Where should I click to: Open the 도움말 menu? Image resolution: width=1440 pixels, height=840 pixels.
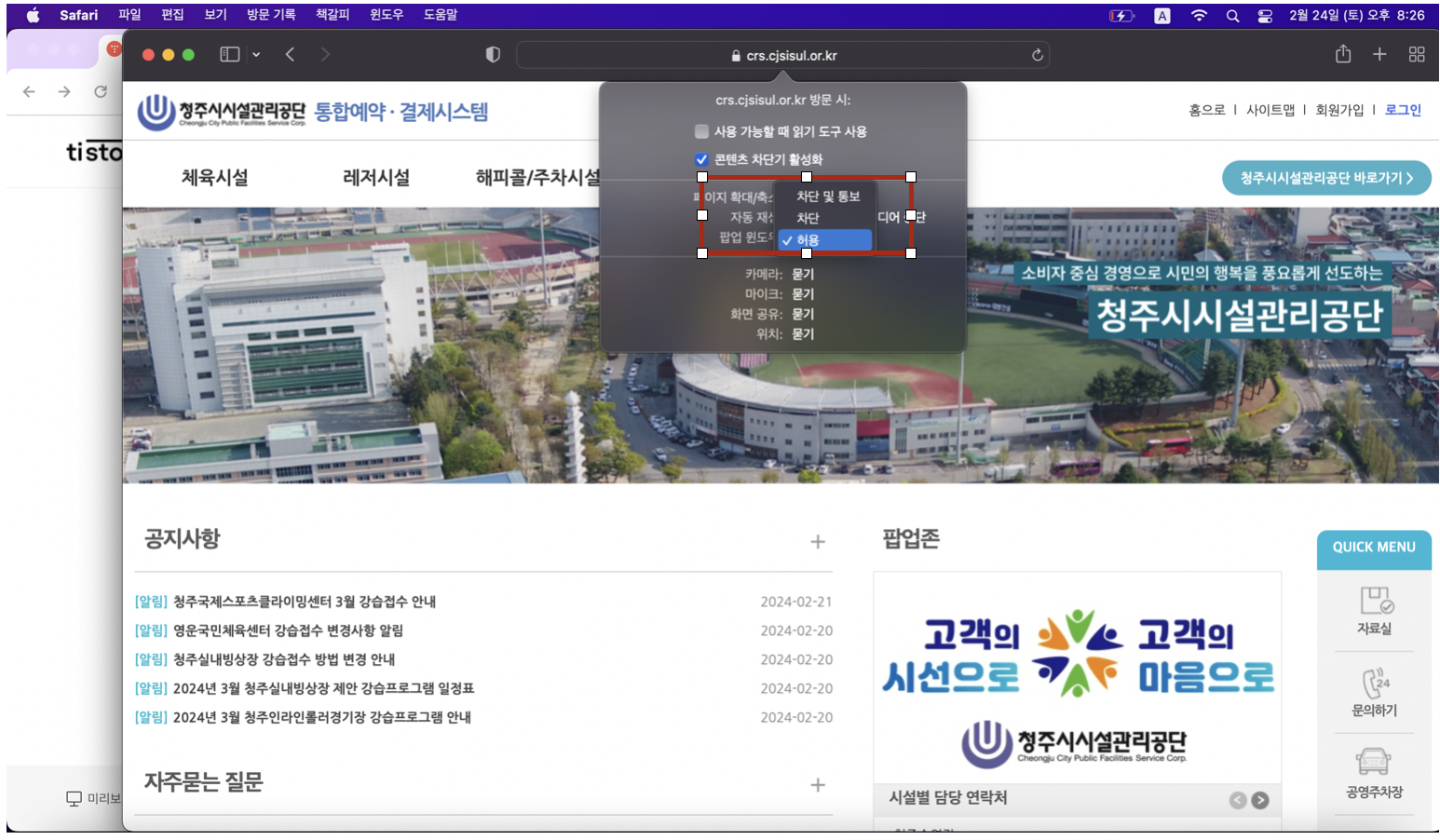441,15
